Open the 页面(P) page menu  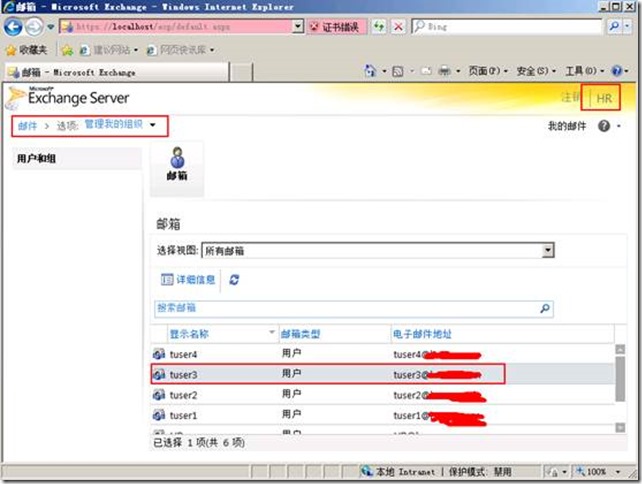[x=487, y=71]
